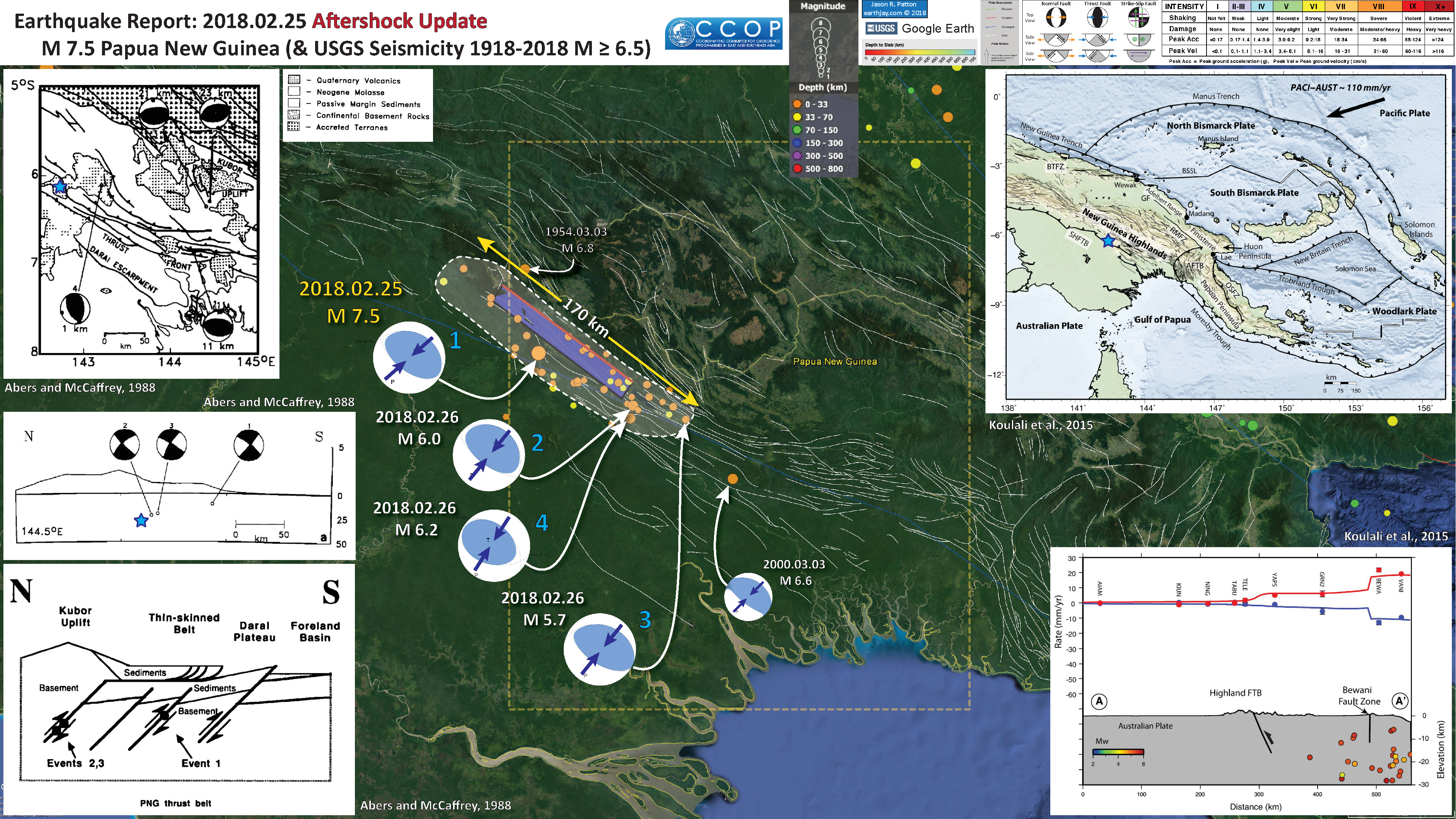Click the CCOP logo
Viewport: 1456px width, 819px height.
[x=723, y=33]
